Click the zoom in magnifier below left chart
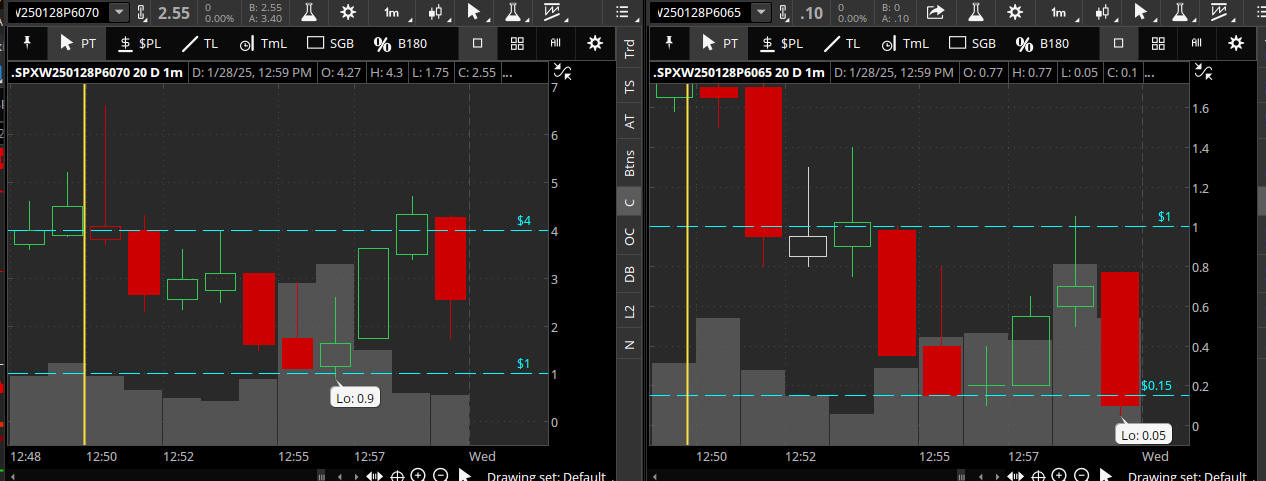This screenshot has width=1266, height=481. click(418, 475)
